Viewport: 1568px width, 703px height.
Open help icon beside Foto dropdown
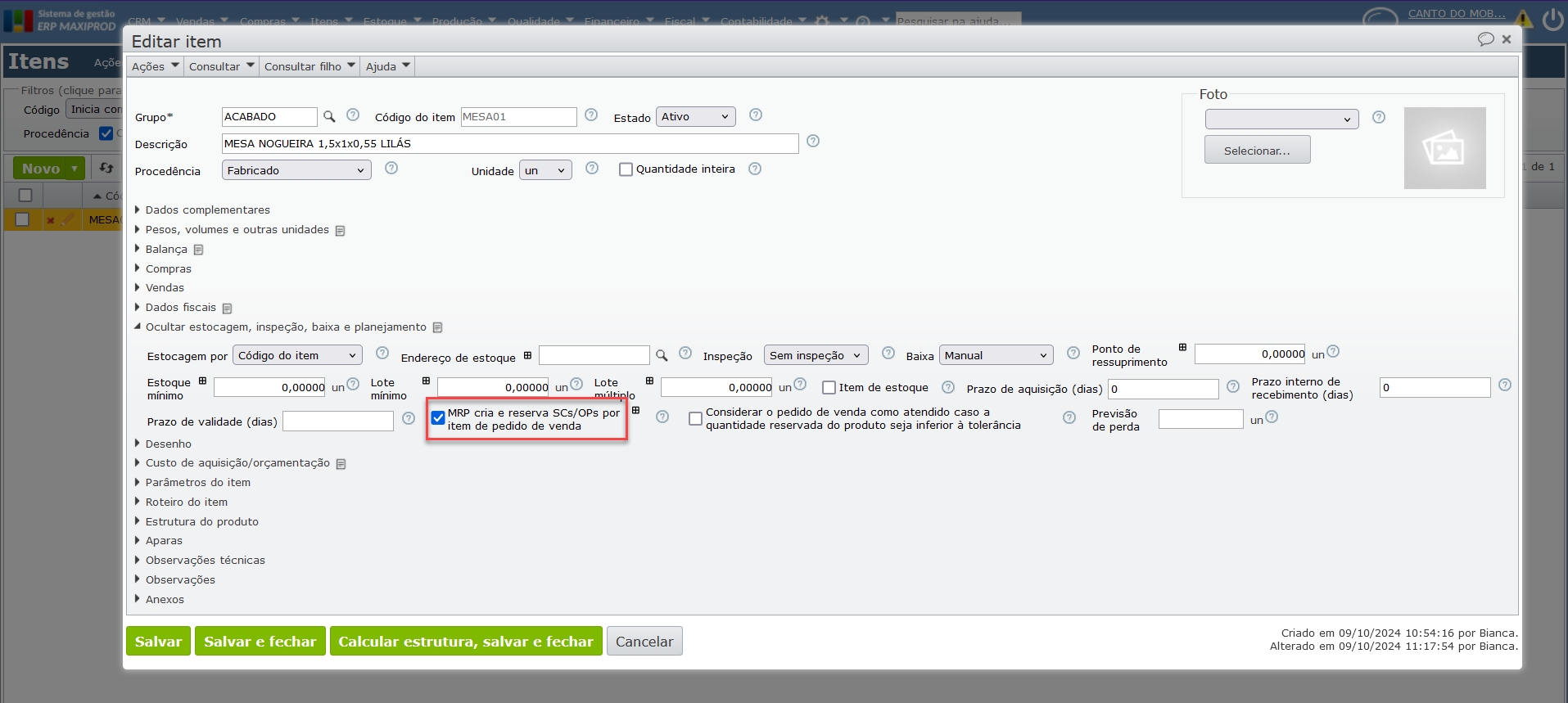[x=1379, y=117]
